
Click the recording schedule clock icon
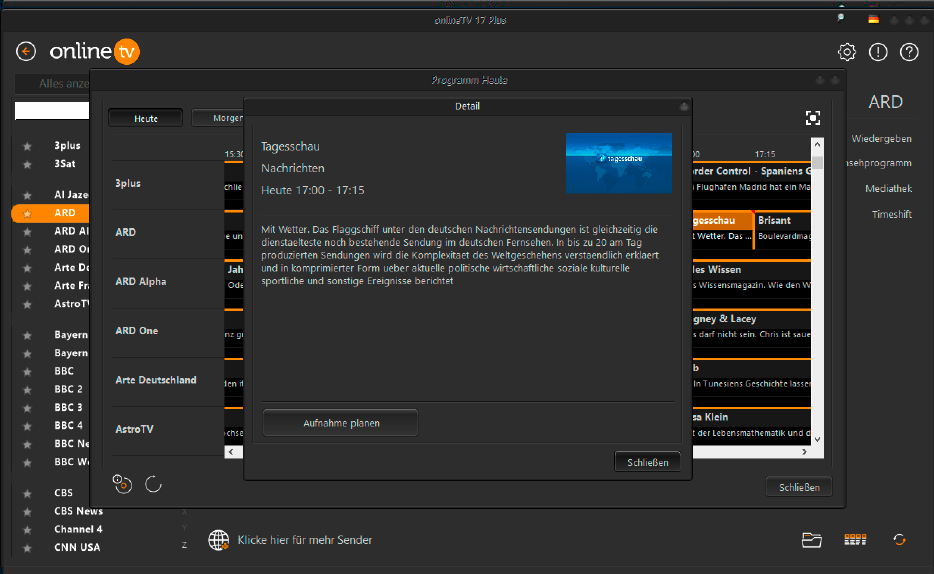click(x=123, y=484)
